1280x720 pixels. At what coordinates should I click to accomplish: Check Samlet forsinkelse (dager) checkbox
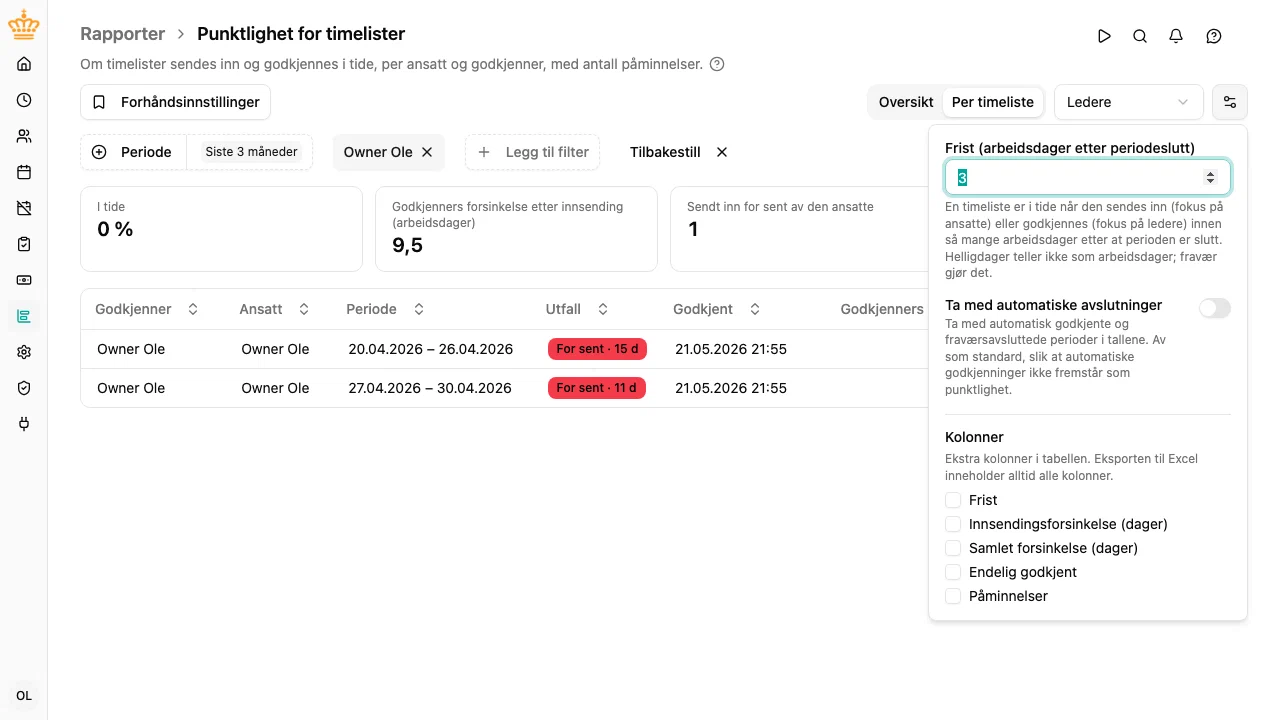tap(953, 548)
